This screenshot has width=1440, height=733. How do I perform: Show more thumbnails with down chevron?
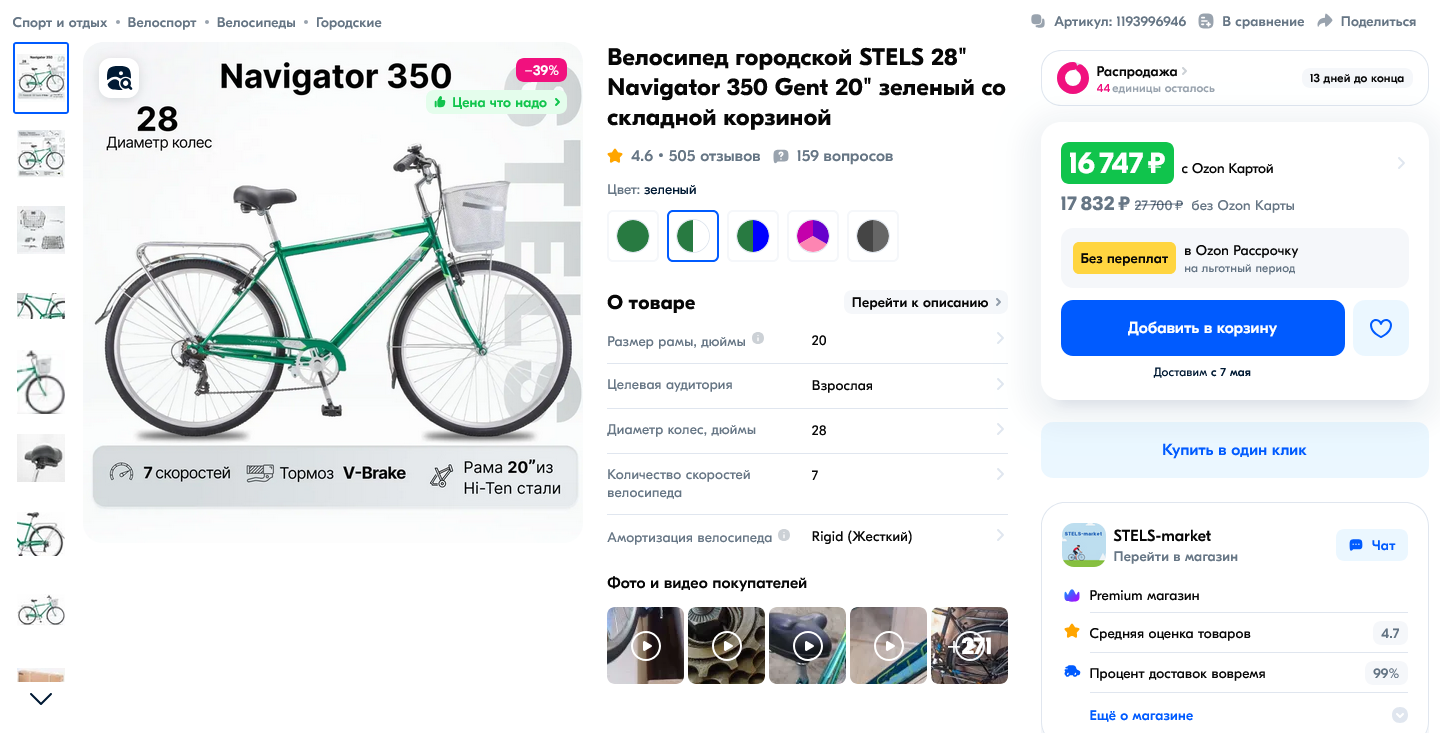(41, 699)
